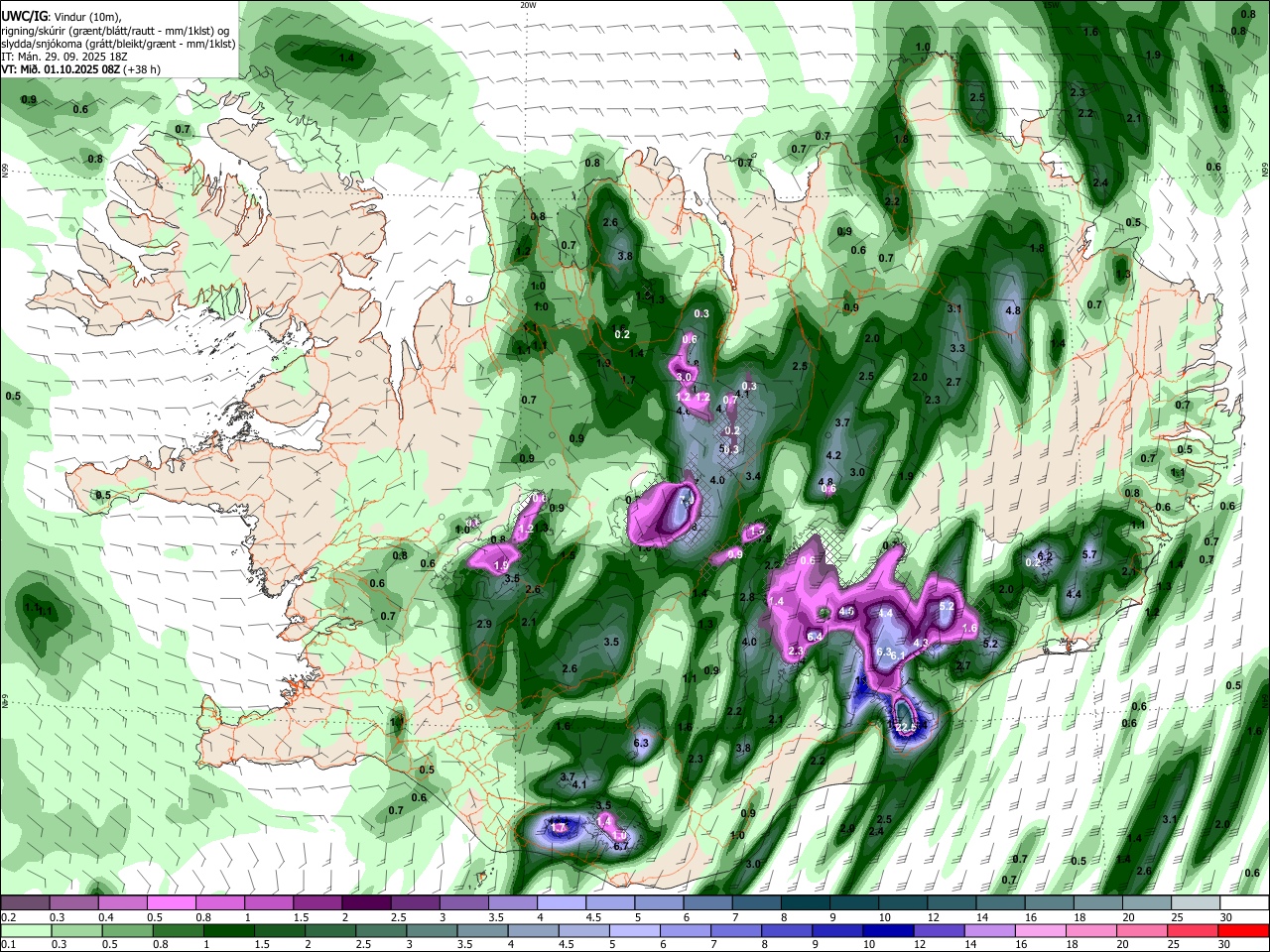This screenshot has width=1270, height=952.
Task: Click the 20W longitude label at top
Action: (x=528, y=5)
